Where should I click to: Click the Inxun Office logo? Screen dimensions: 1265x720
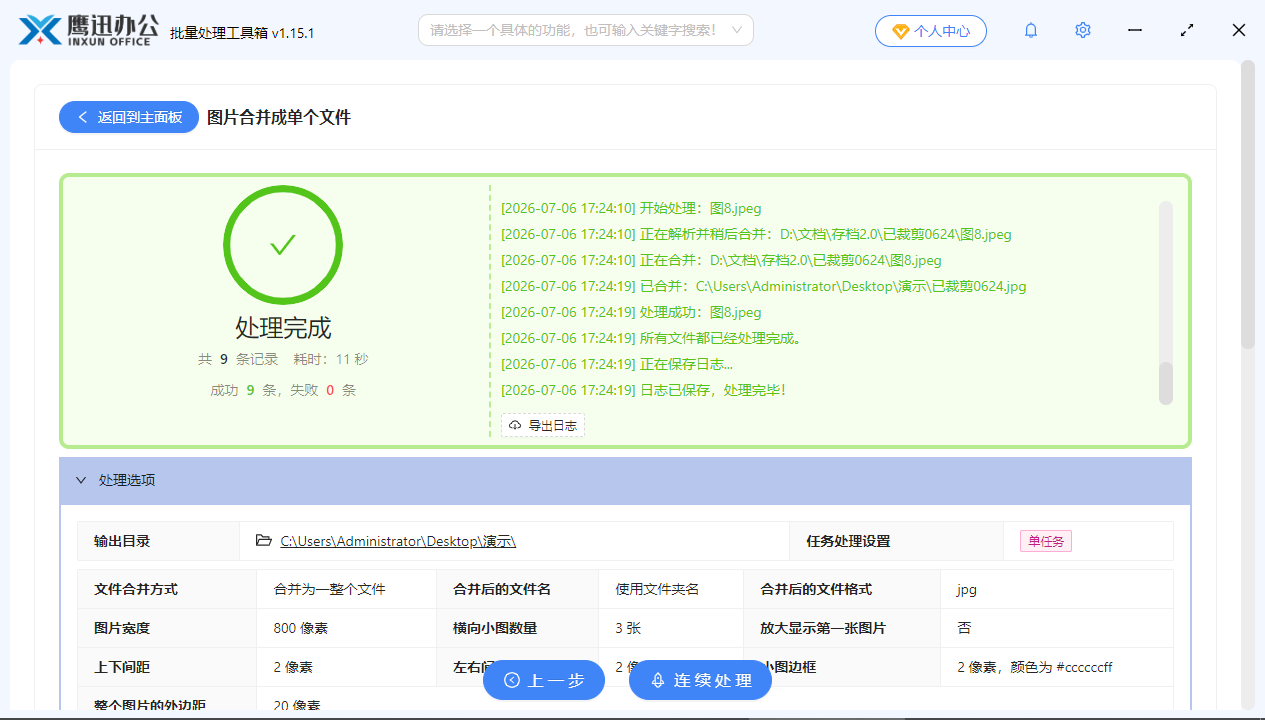click(88, 30)
